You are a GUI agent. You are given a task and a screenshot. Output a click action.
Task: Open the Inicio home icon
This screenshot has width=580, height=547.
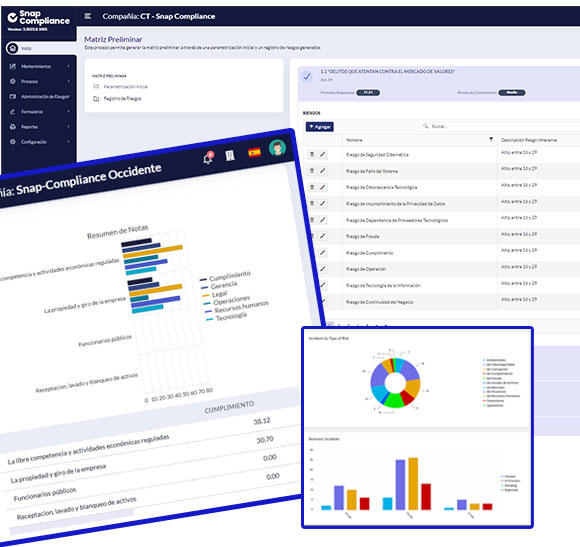coord(13,48)
